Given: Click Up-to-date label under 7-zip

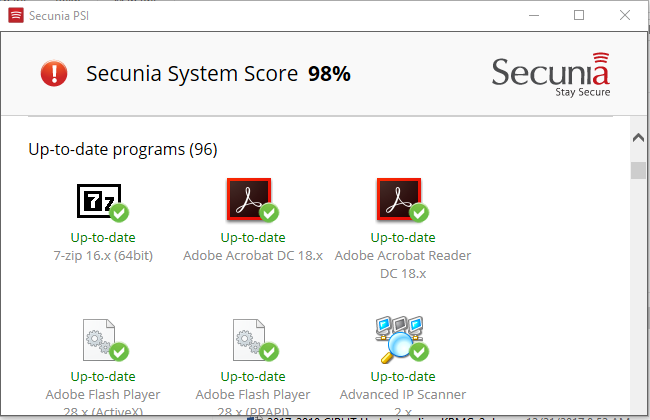Looking at the screenshot, I should point(103,238).
